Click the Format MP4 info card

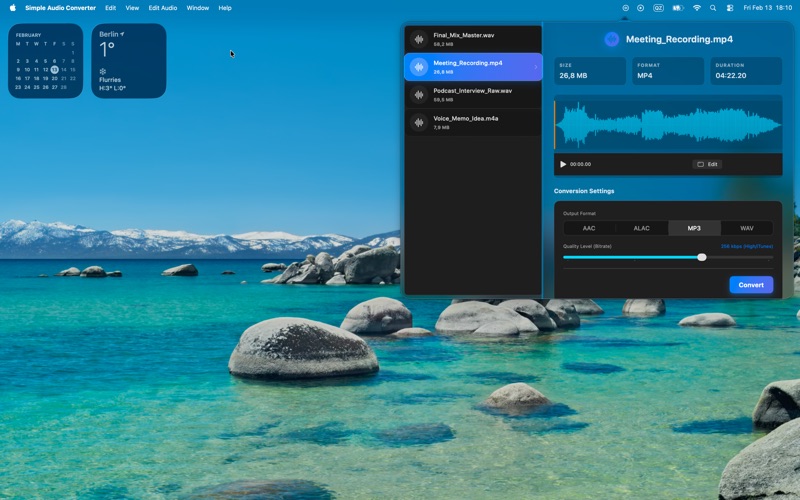click(x=668, y=70)
